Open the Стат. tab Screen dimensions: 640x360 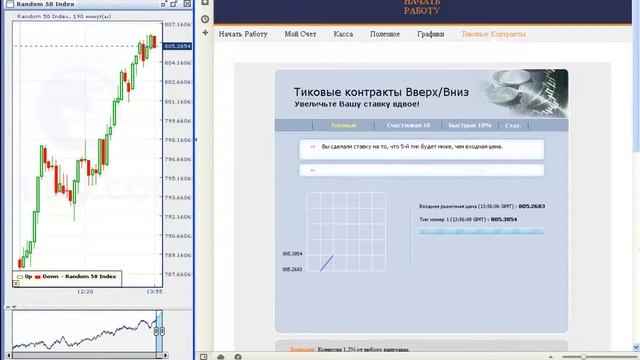[x=513, y=125]
